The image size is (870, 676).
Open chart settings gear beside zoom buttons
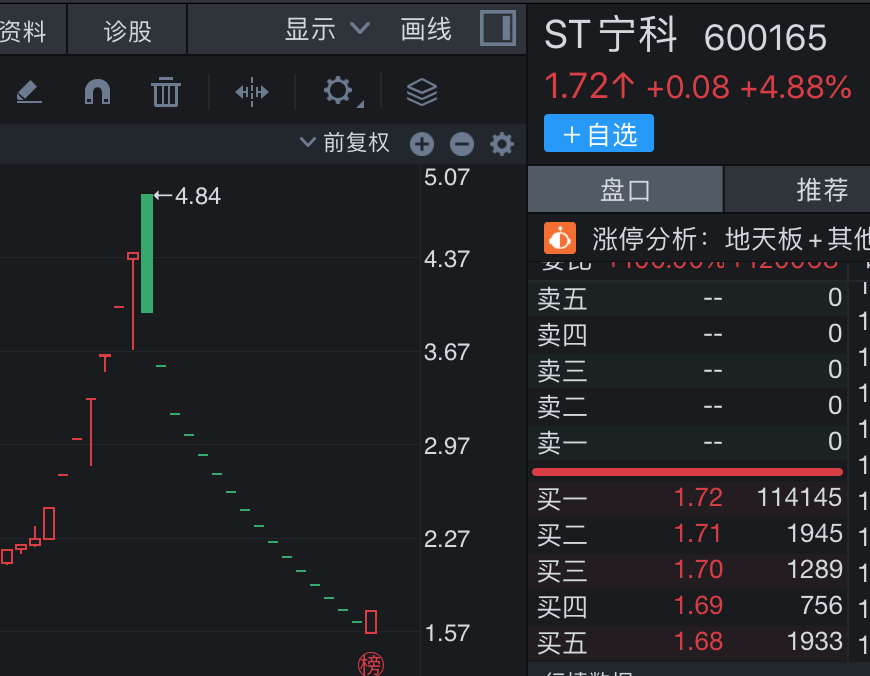click(501, 144)
